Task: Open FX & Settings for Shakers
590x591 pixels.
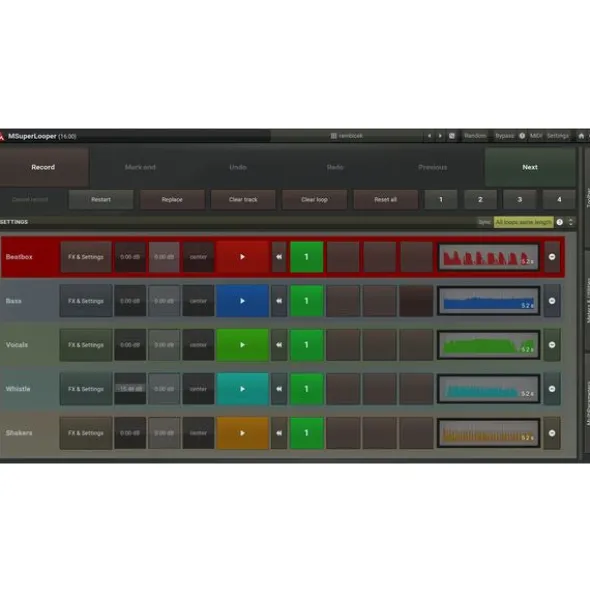Action: tap(86, 433)
